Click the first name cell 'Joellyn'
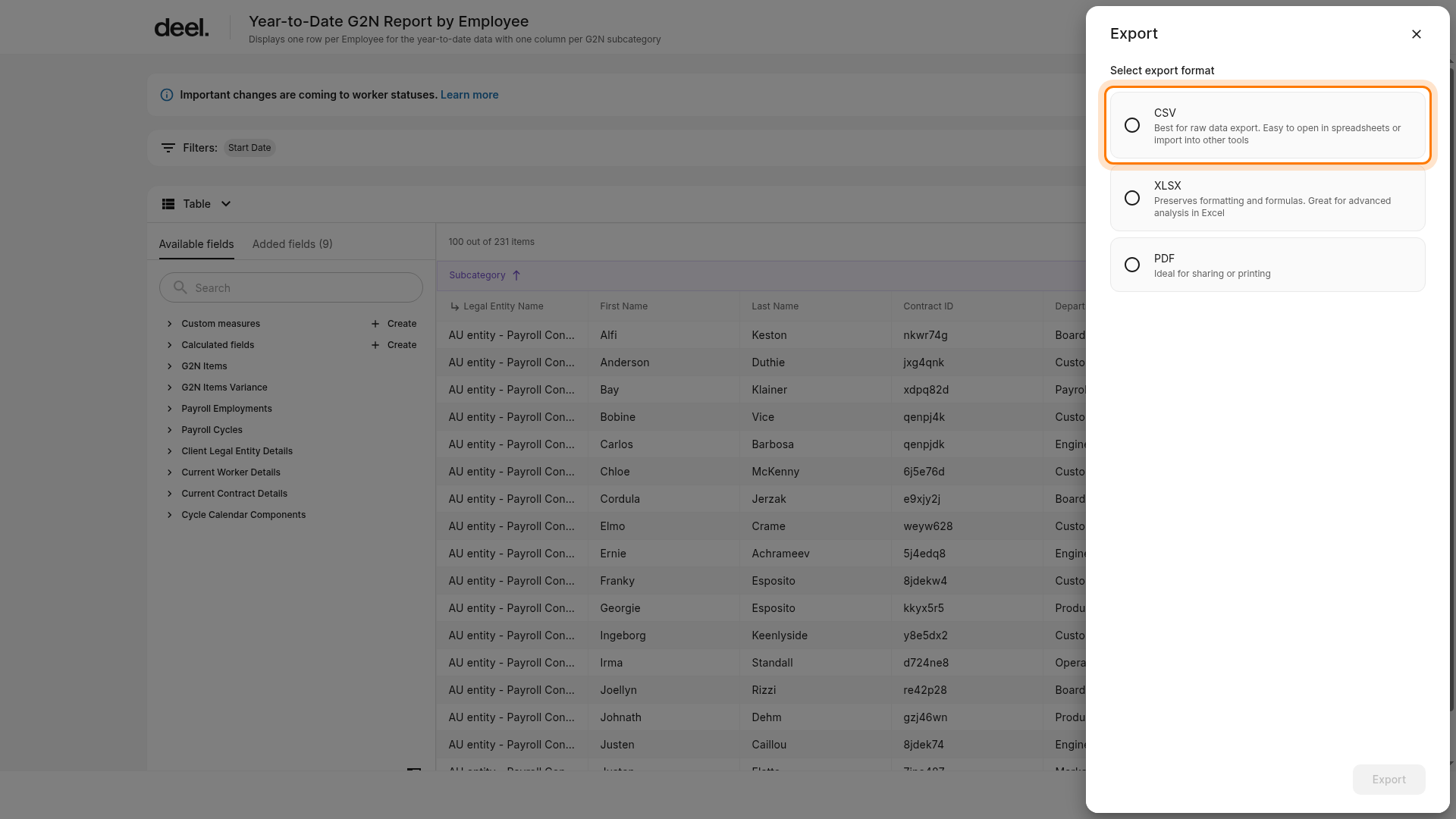The width and height of the screenshot is (1456, 819). 619,690
